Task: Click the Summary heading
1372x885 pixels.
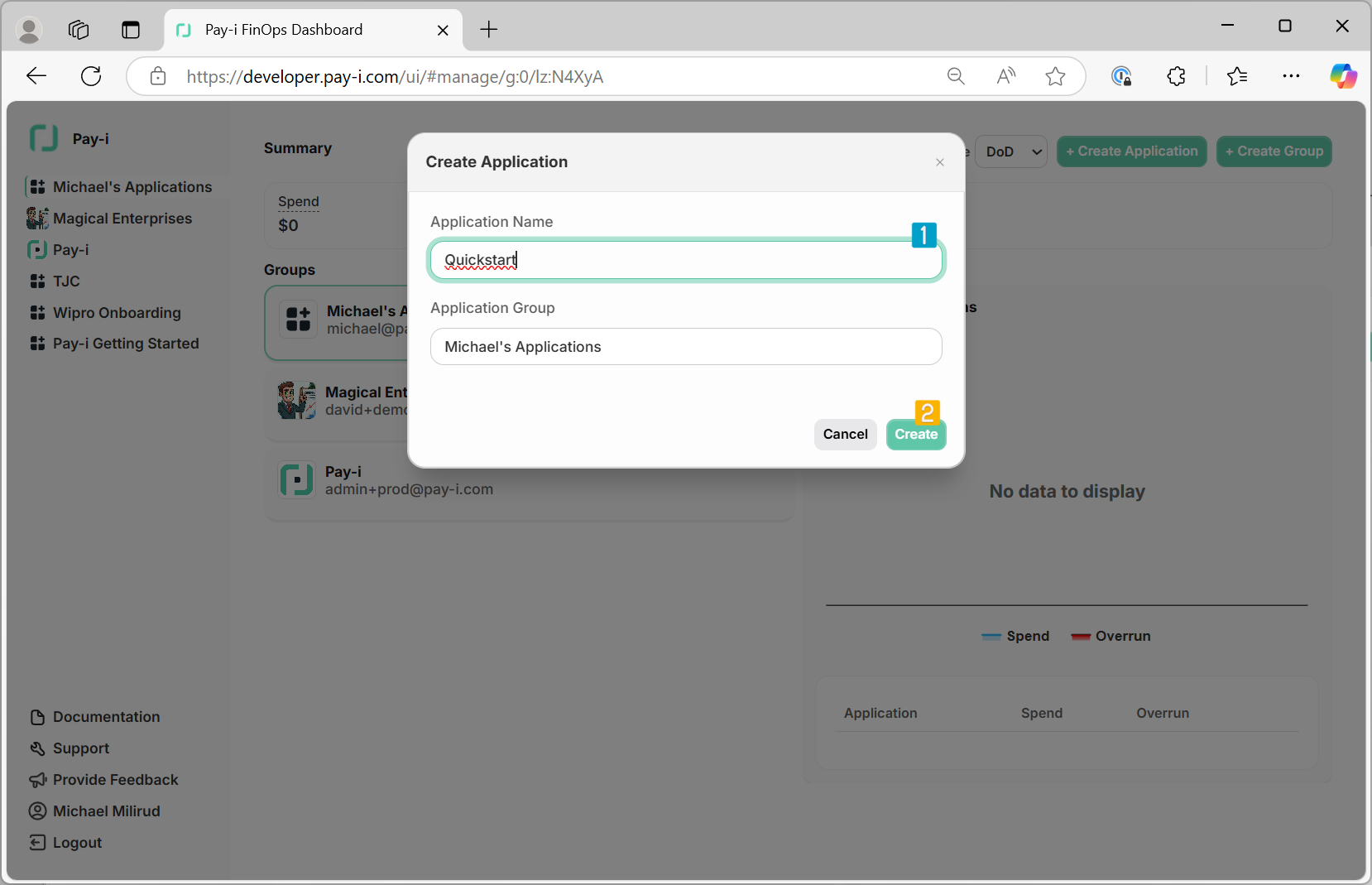Action: (298, 148)
